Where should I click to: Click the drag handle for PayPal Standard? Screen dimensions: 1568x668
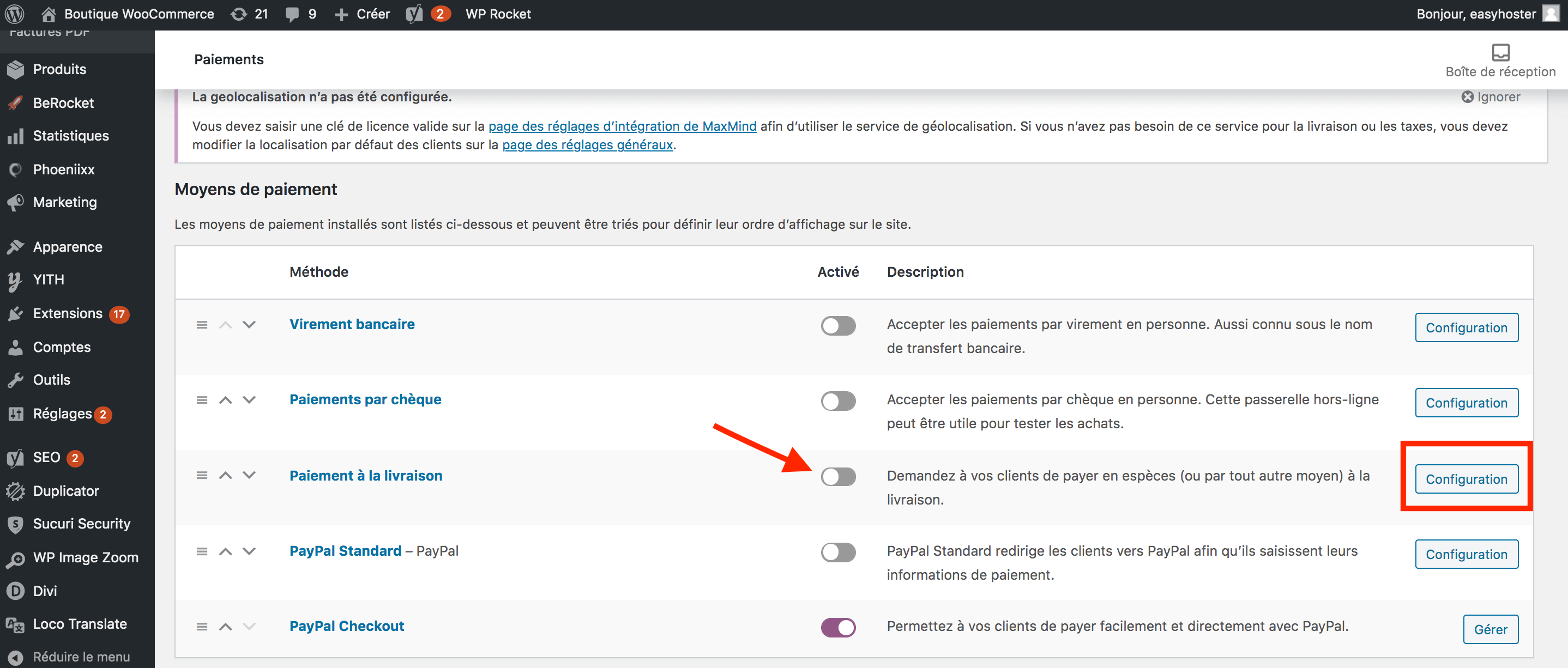point(202,551)
